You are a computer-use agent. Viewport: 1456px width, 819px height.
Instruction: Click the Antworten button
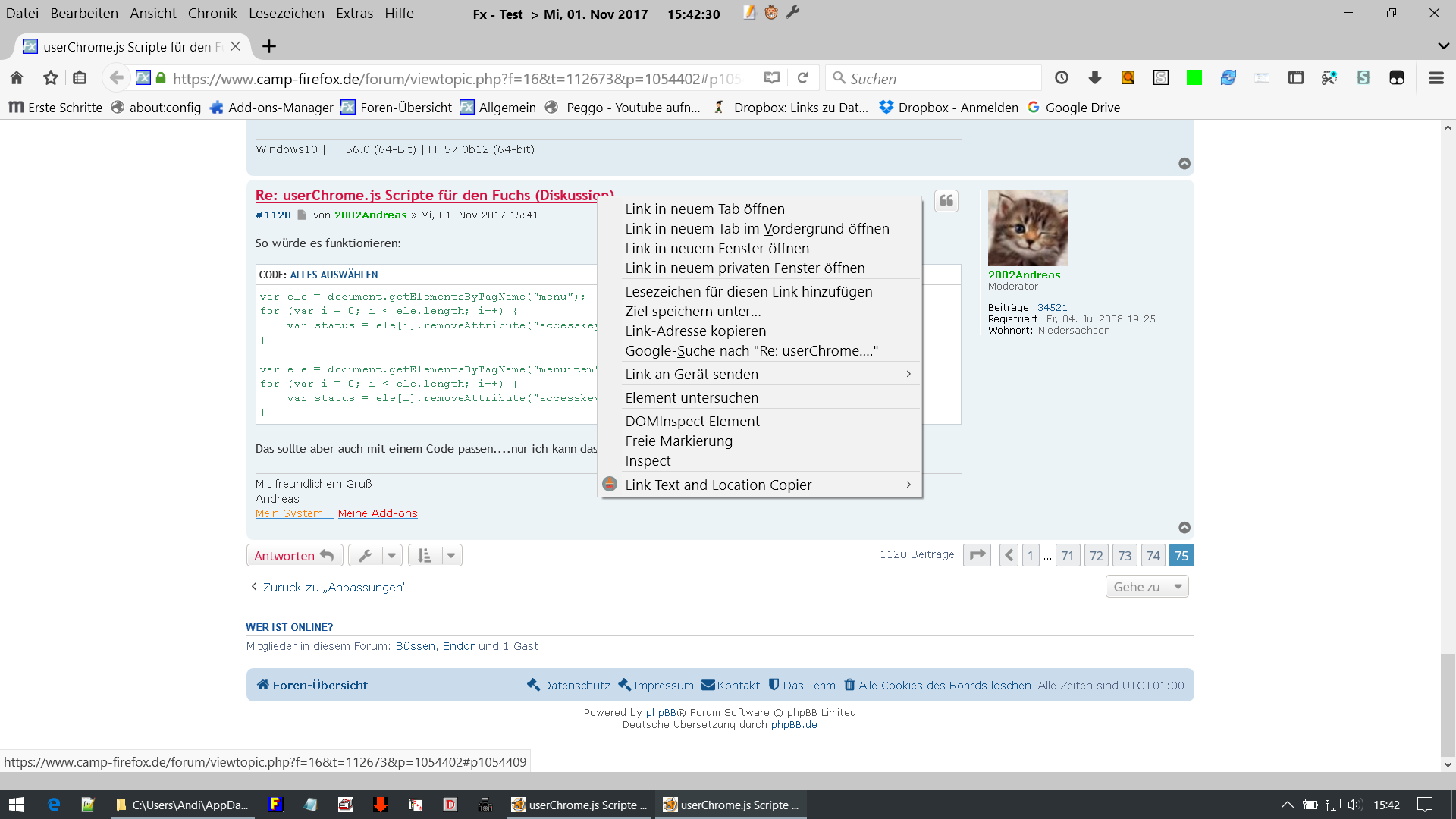coord(294,556)
